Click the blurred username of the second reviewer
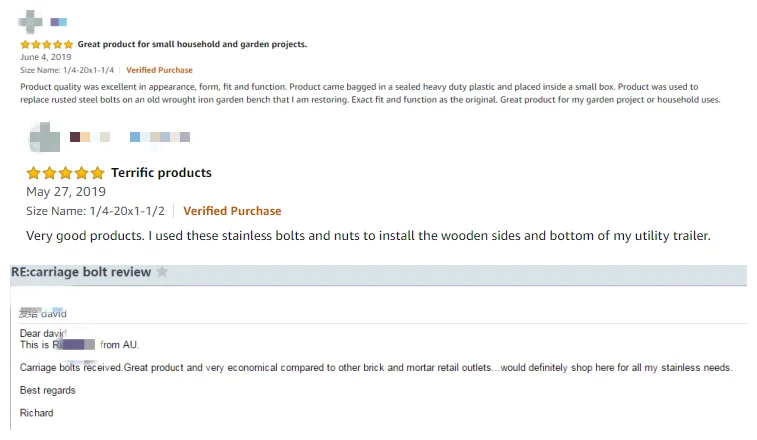 [130, 136]
